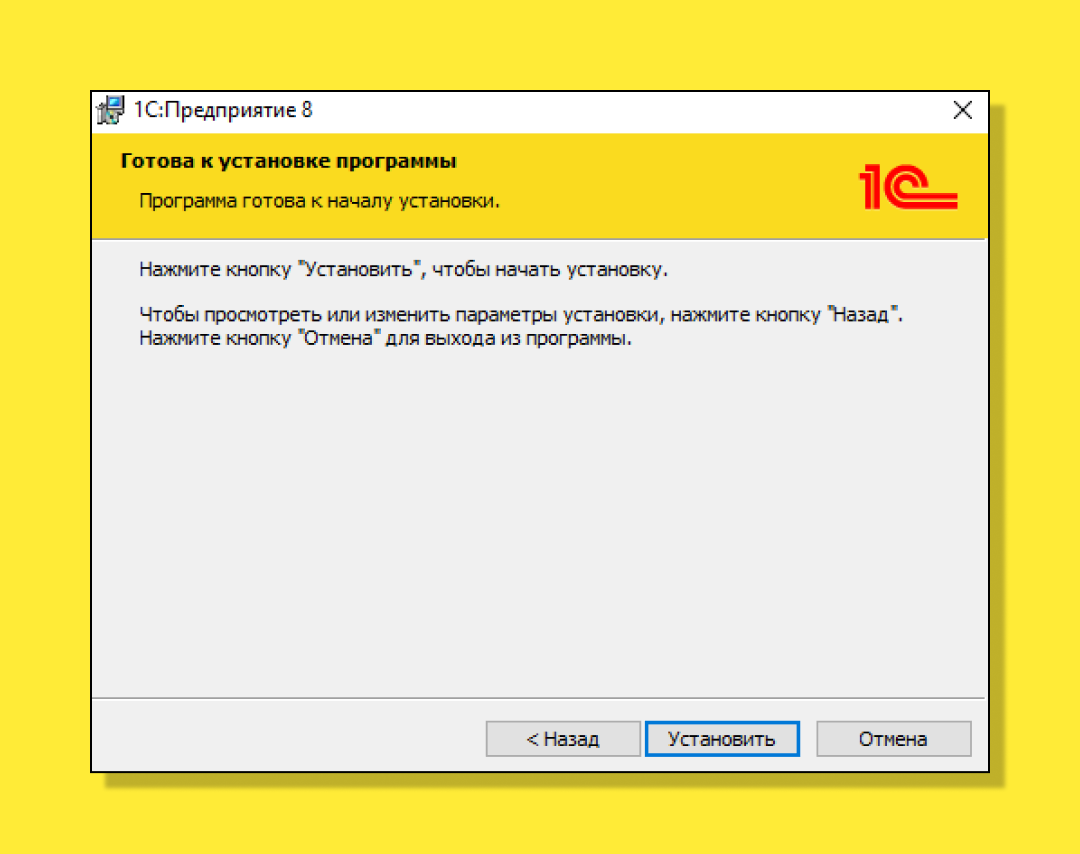The image size is (1080, 854).
Task: Click the quoted word "Отмена" in instructions
Action: (x=339, y=338)
